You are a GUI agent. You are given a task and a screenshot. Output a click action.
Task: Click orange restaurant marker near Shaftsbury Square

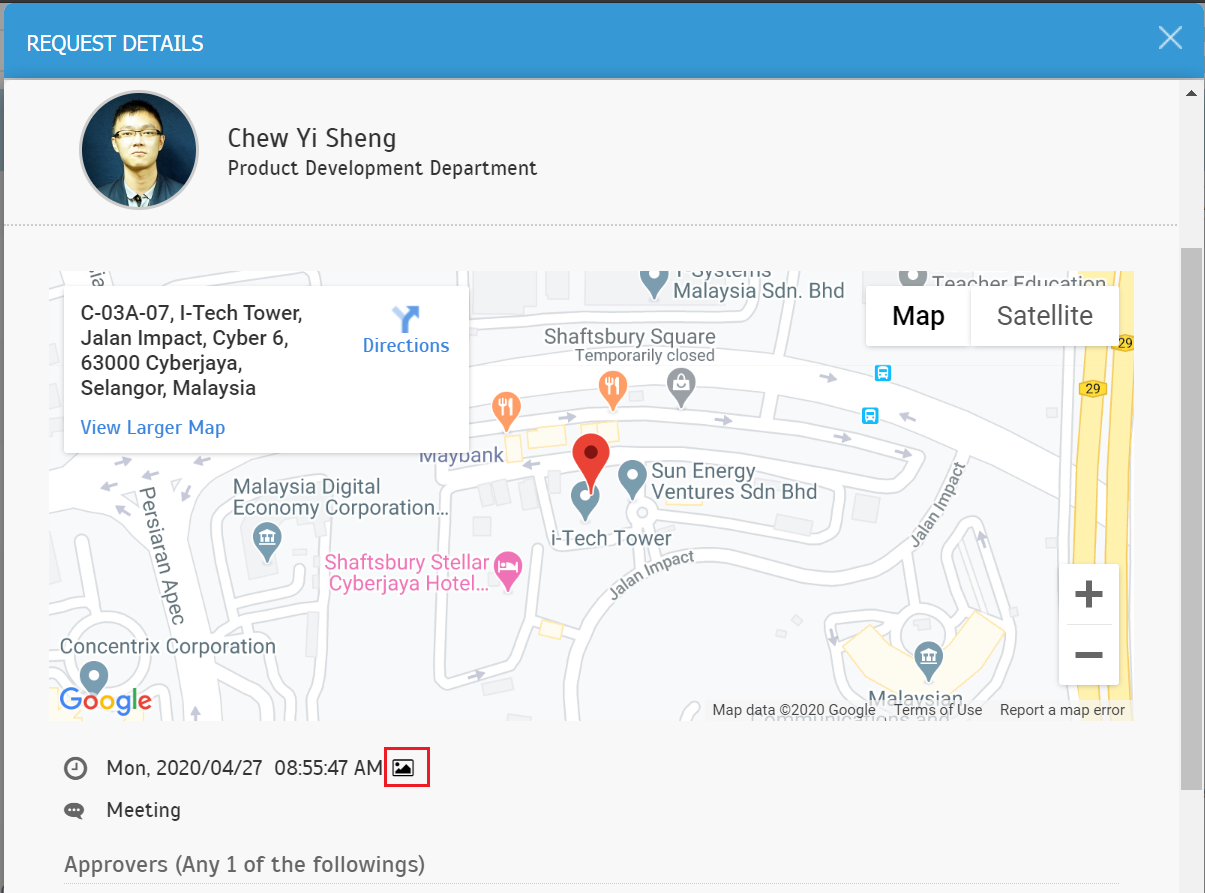pyautogui.click(x=614, y=390)
